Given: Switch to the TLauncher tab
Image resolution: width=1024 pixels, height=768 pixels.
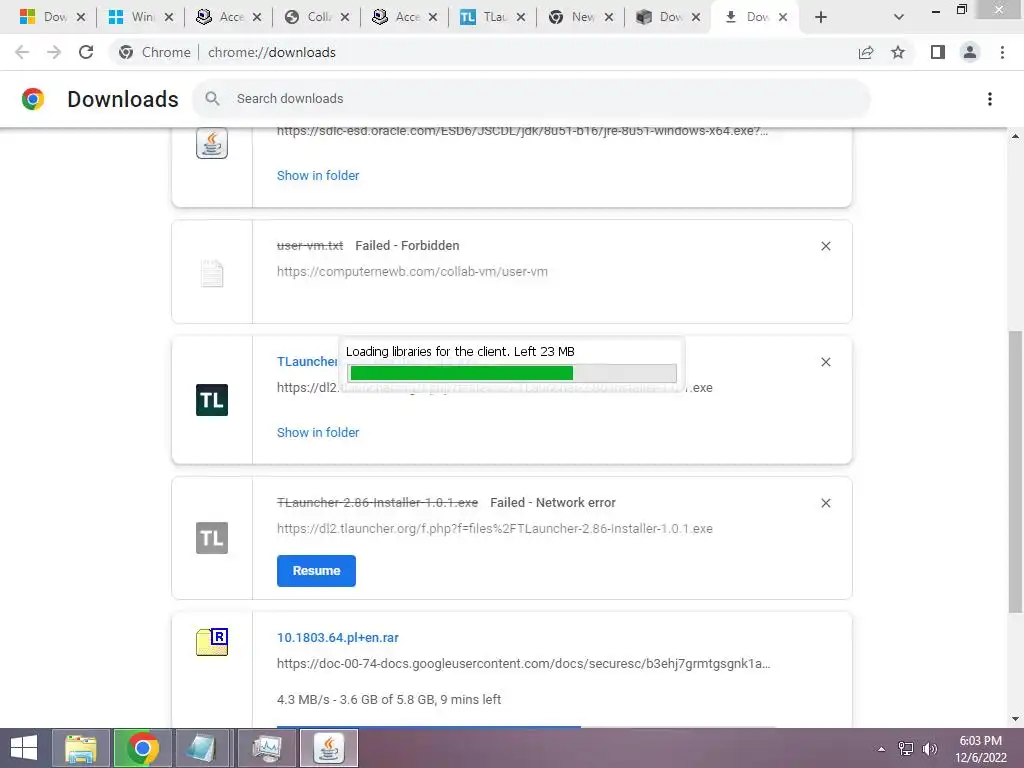Looking at the screenshot, I should [493, 17].
